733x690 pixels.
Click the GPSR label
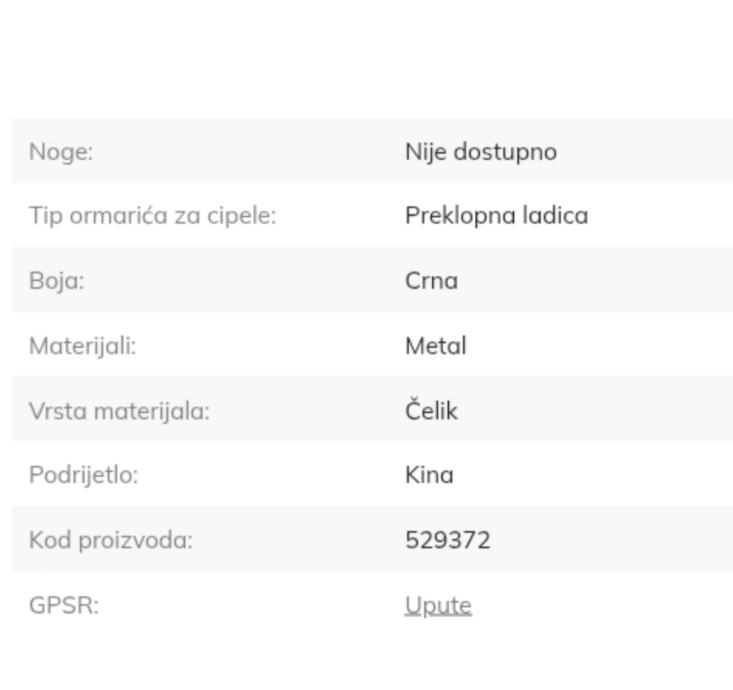click(x=64, y=605)
